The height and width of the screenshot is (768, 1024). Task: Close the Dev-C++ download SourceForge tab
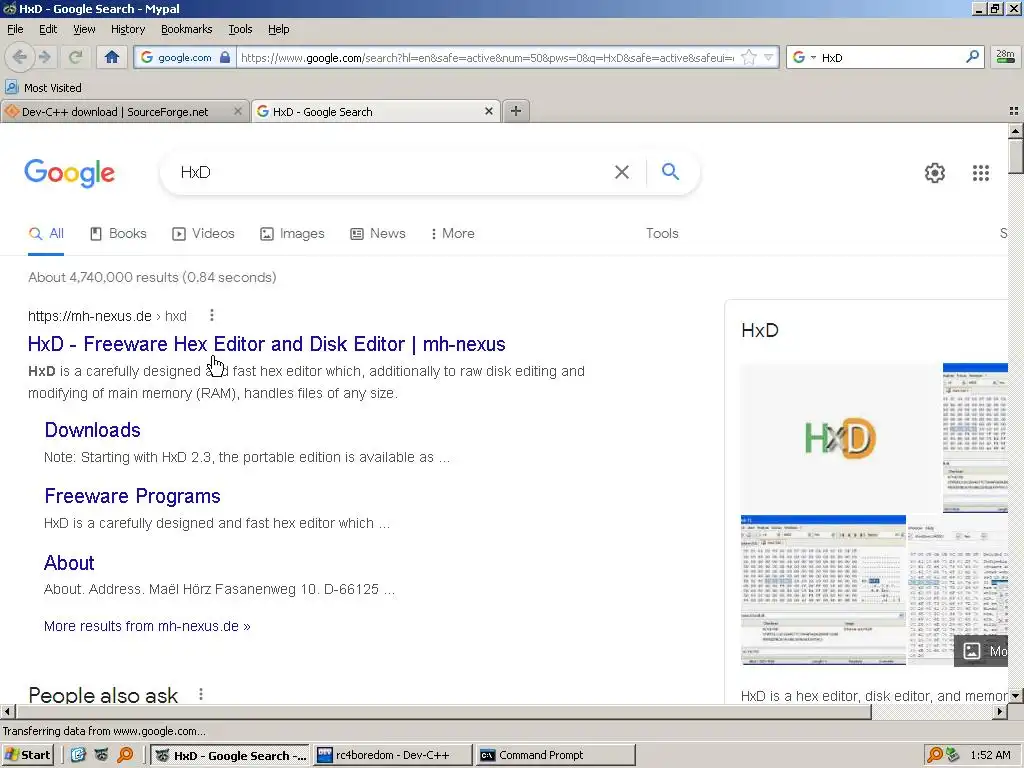(238, 112)
